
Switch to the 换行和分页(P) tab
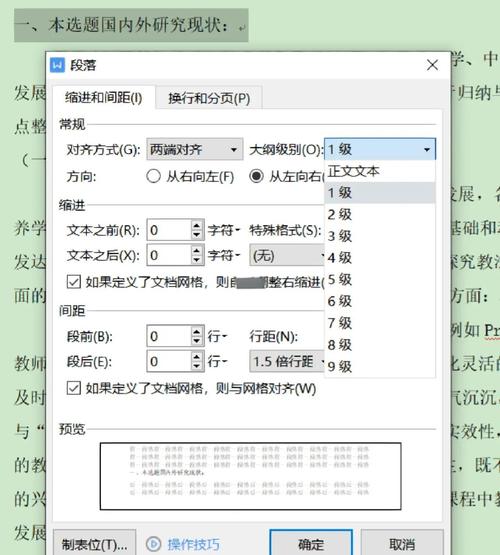pyautogui.click(x=209, y=98)
